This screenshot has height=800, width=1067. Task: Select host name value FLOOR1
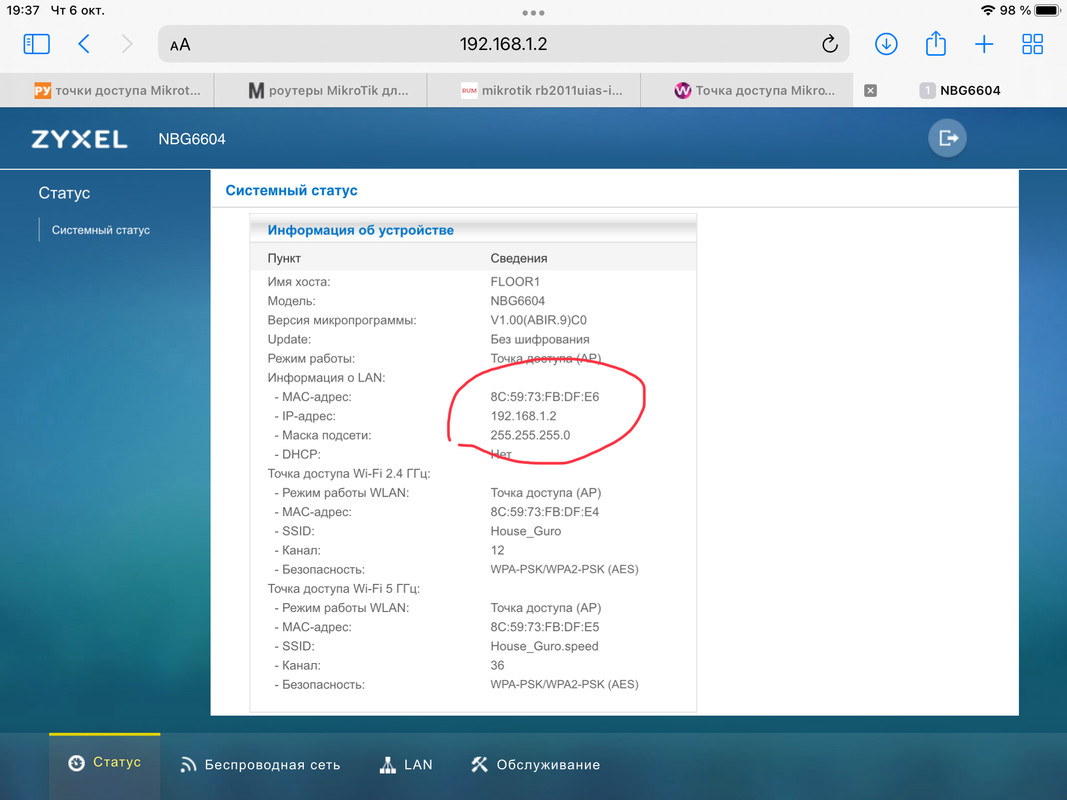pyautogui.click(x=515, y=282)
